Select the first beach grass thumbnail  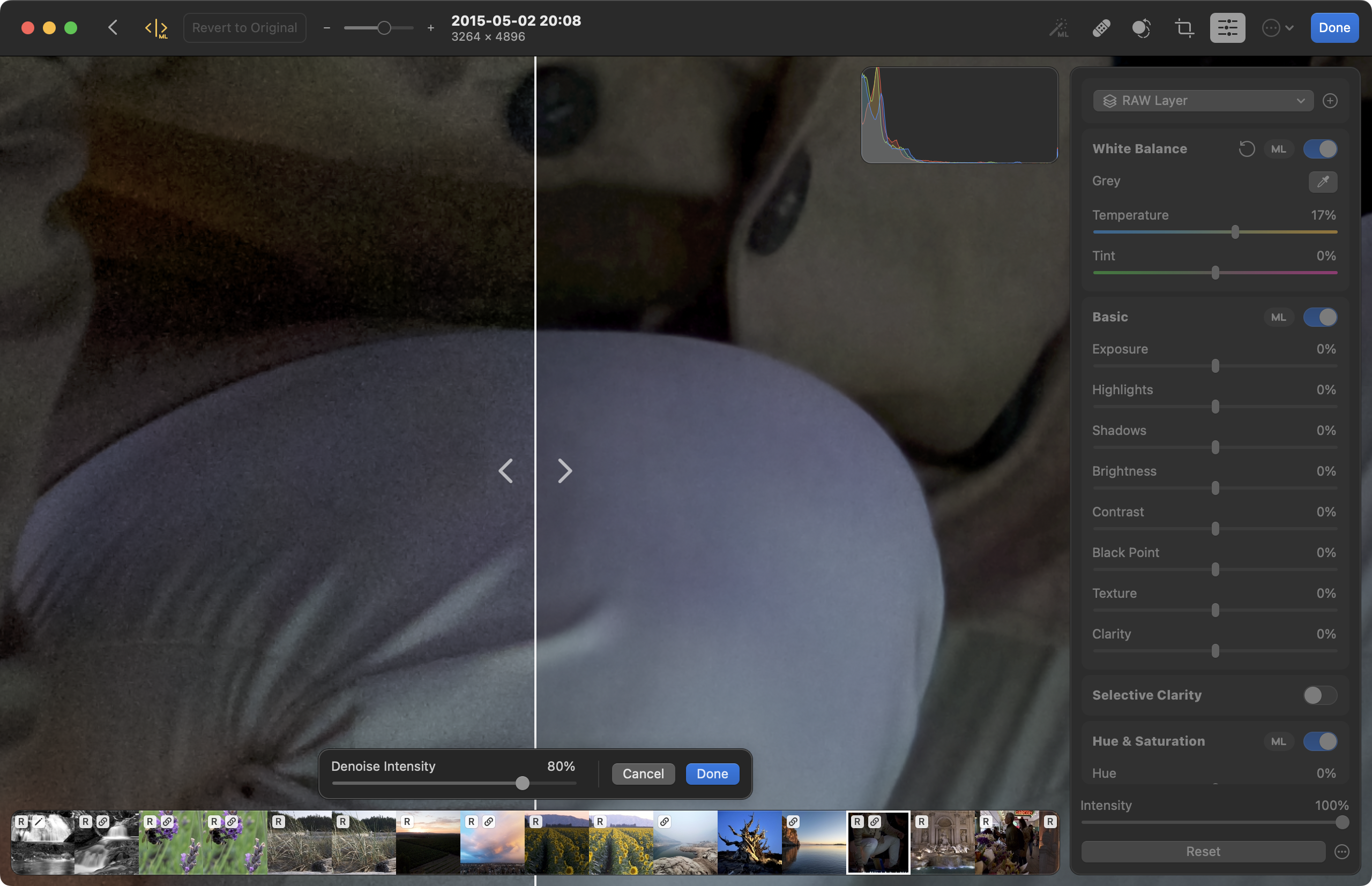coord(299,843)
